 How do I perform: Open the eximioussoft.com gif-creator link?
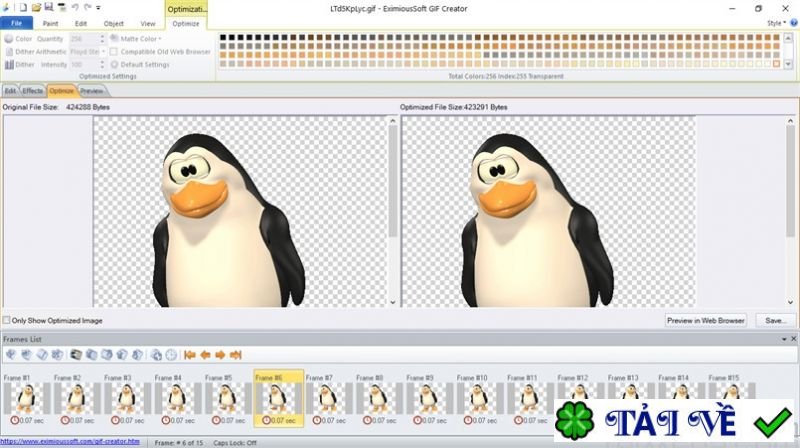70,441
